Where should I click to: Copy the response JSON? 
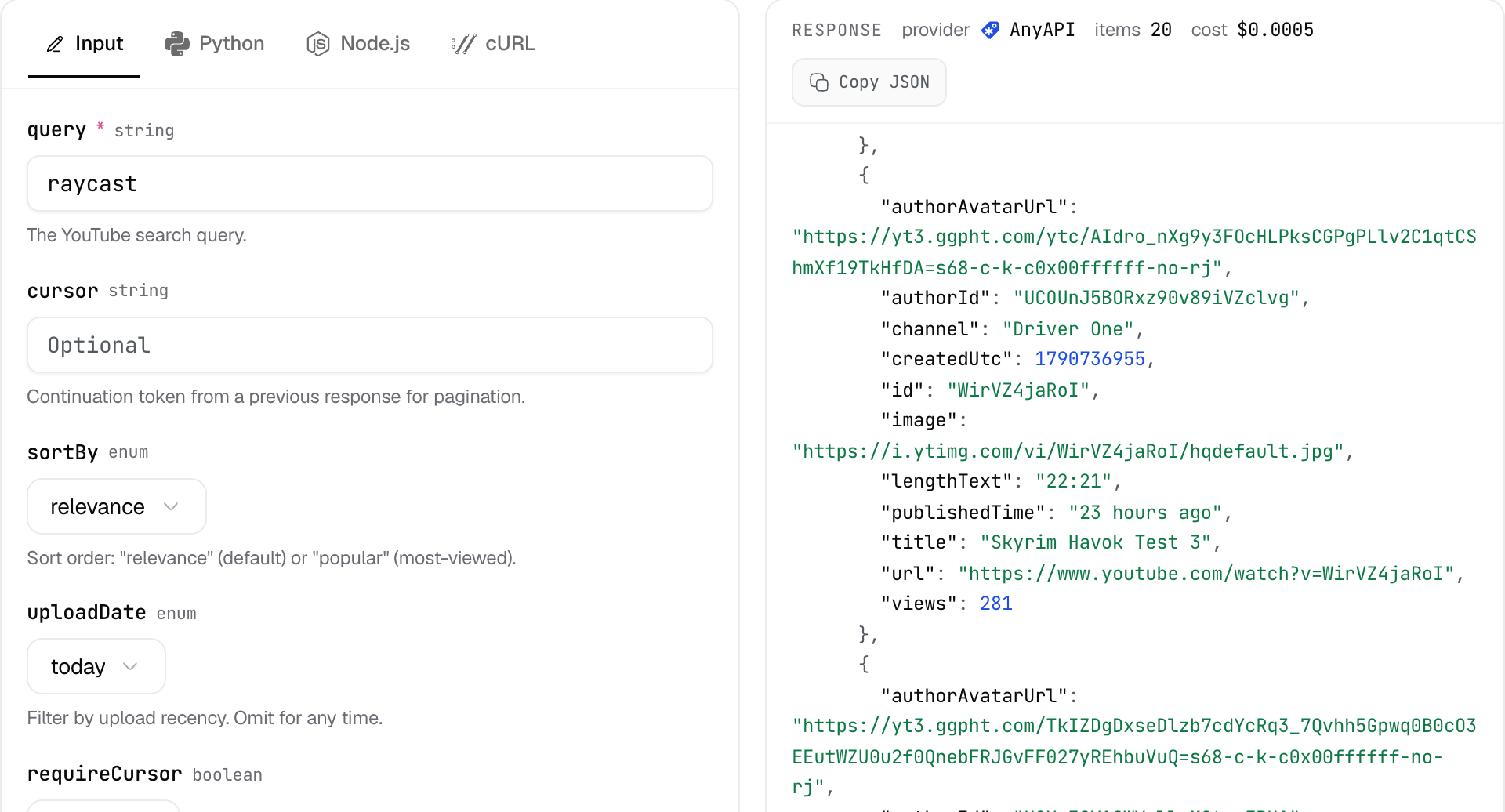click(869, 82)
